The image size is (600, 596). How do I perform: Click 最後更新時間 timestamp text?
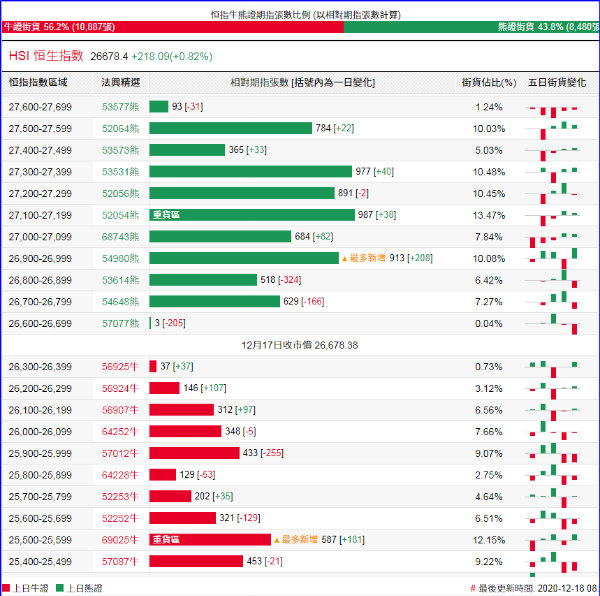(x=535, y=588)
